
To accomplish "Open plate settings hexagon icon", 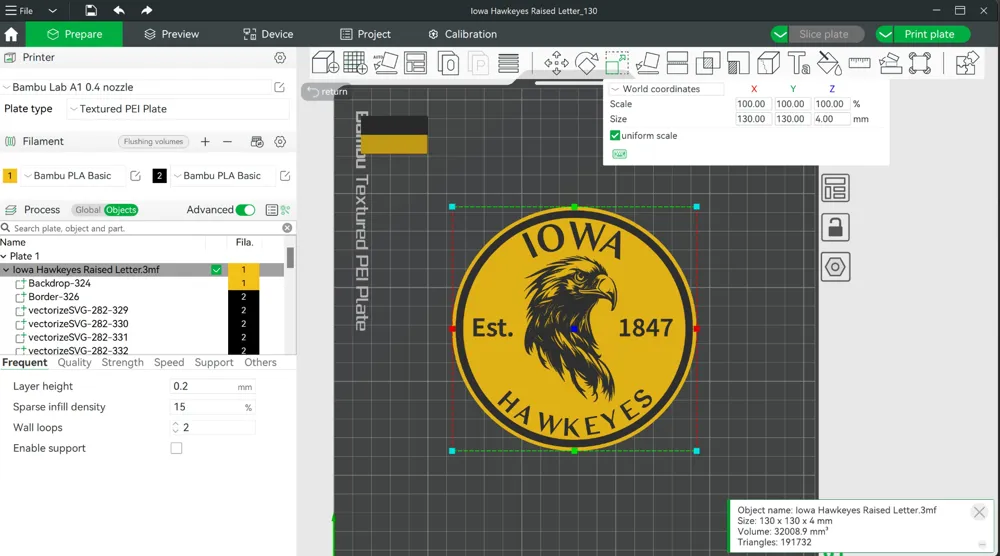I will pos(835,267).
